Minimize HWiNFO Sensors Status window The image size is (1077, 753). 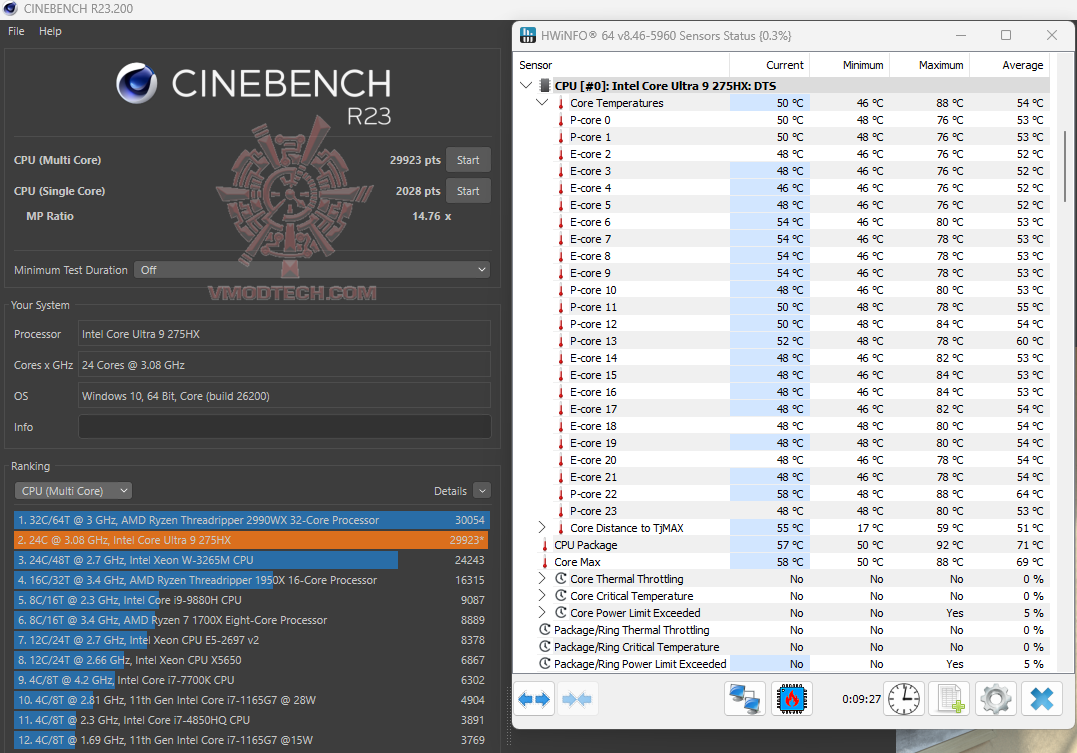(x=961, y=35)
